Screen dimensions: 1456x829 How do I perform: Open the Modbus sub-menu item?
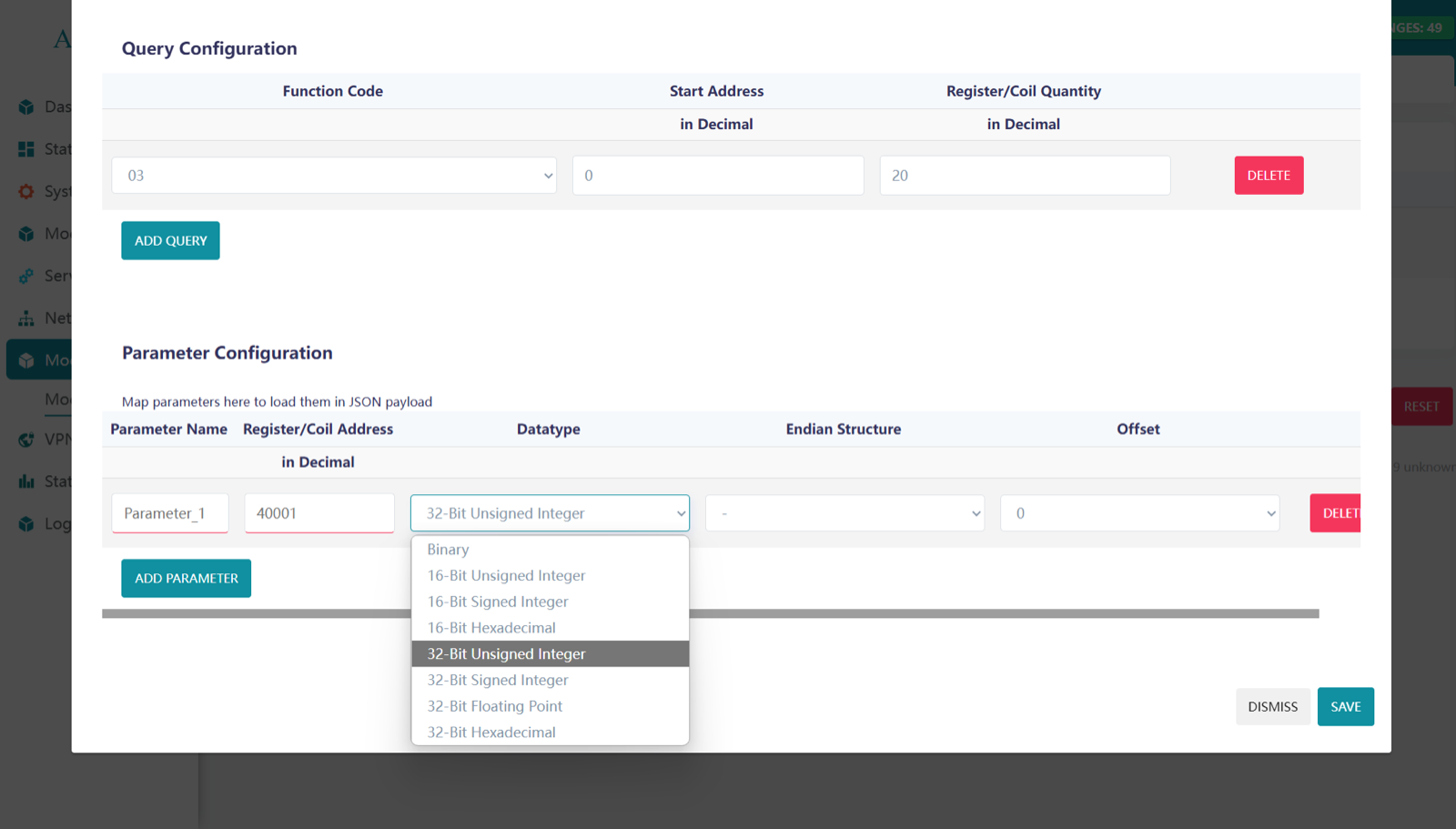coord(57,399)
